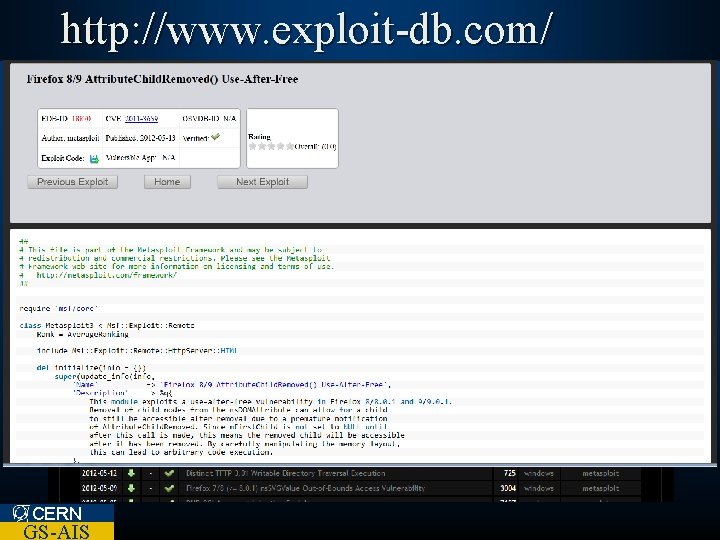This screenshot has height=540, width=720.
Task: Open the Firefox 7/8 nsSVGValue Out-of-Bounds entry
Action: tap(305, 488)
